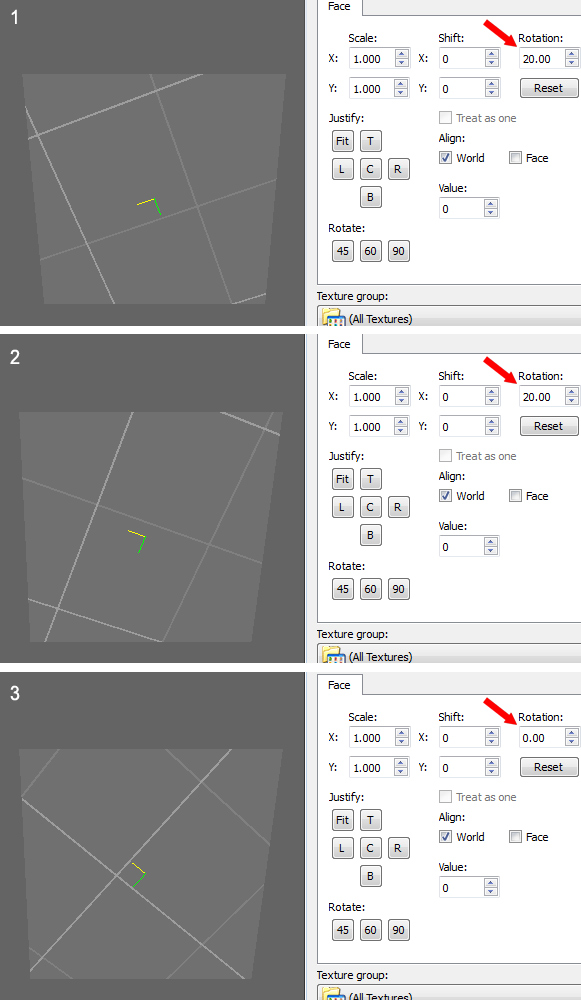The image size is (581, 1000).
Task: Increase Shift Y with the up arrow in panel 3
Action: pyautogui.click(x=491, y=763)
